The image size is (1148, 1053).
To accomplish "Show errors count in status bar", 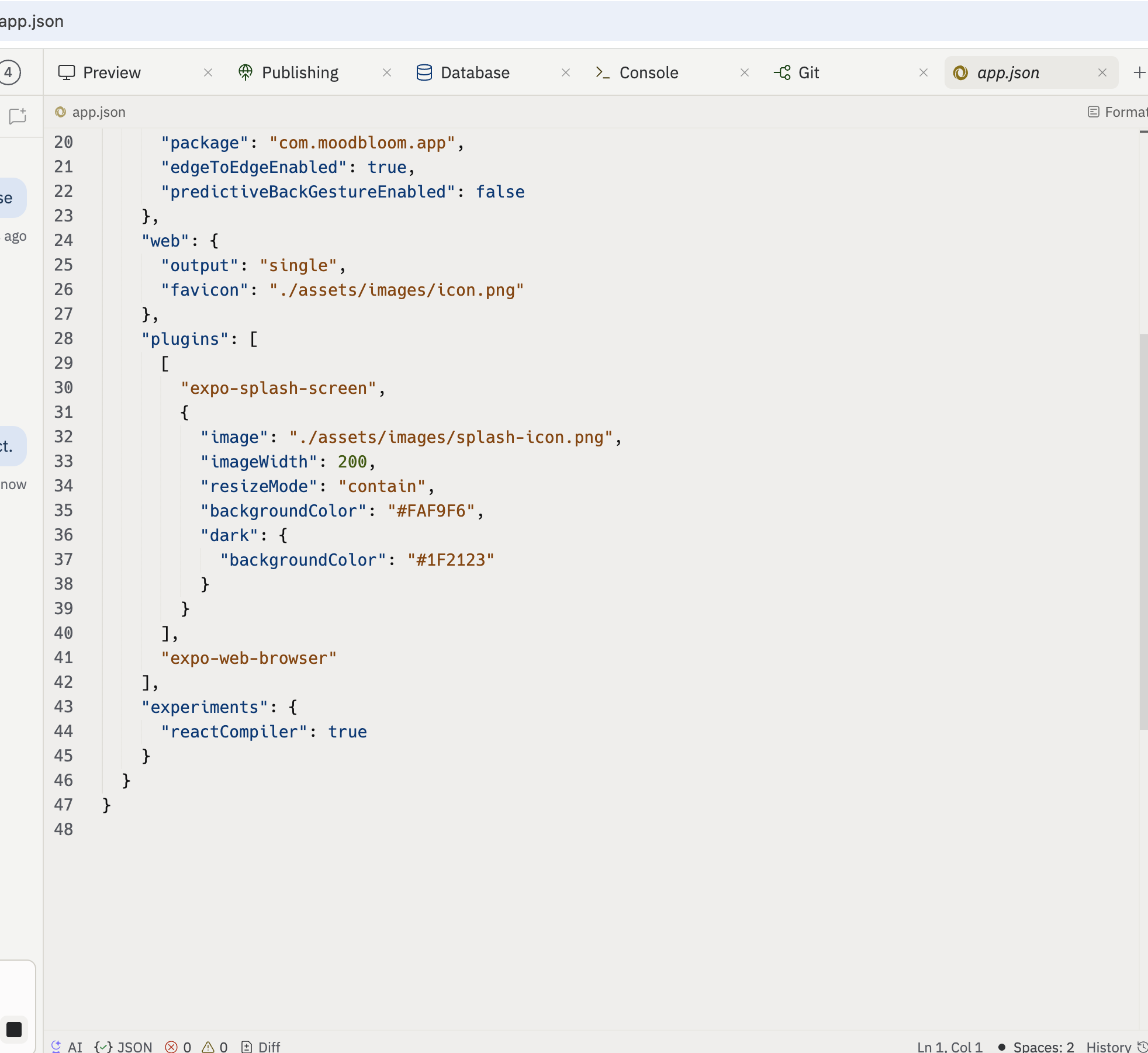I will (178, 1047).
